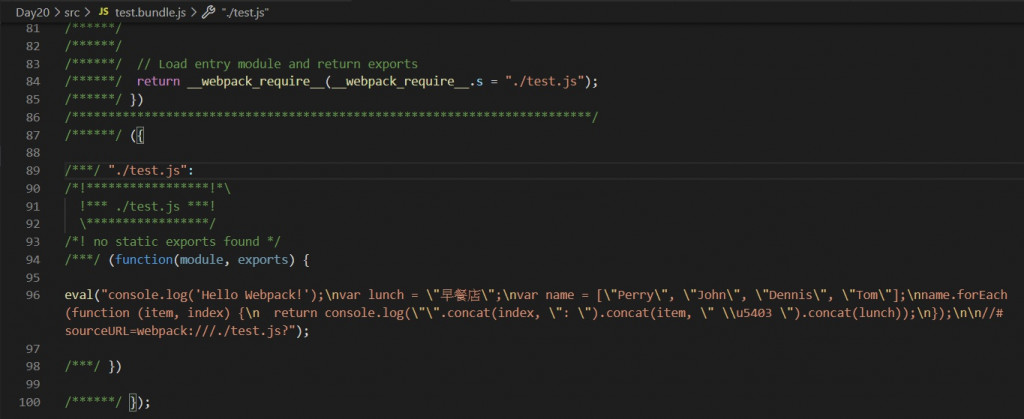Open the "./test.js" symbol breadcrumb
This screenshot has height=419, width=1024.
coord(244,12)
